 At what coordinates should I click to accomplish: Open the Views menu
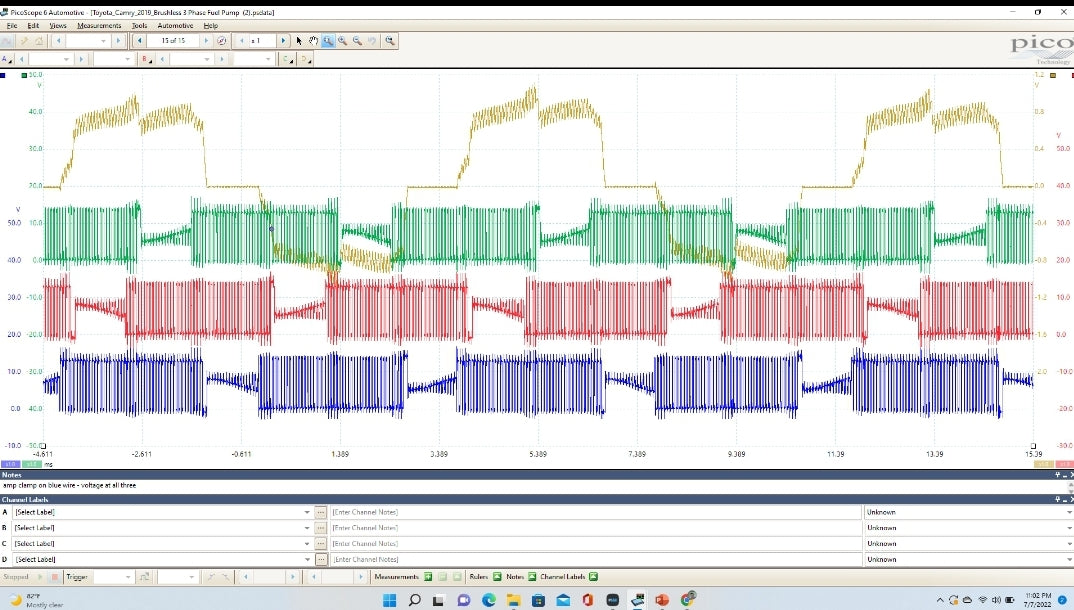(x=58, y=25)
